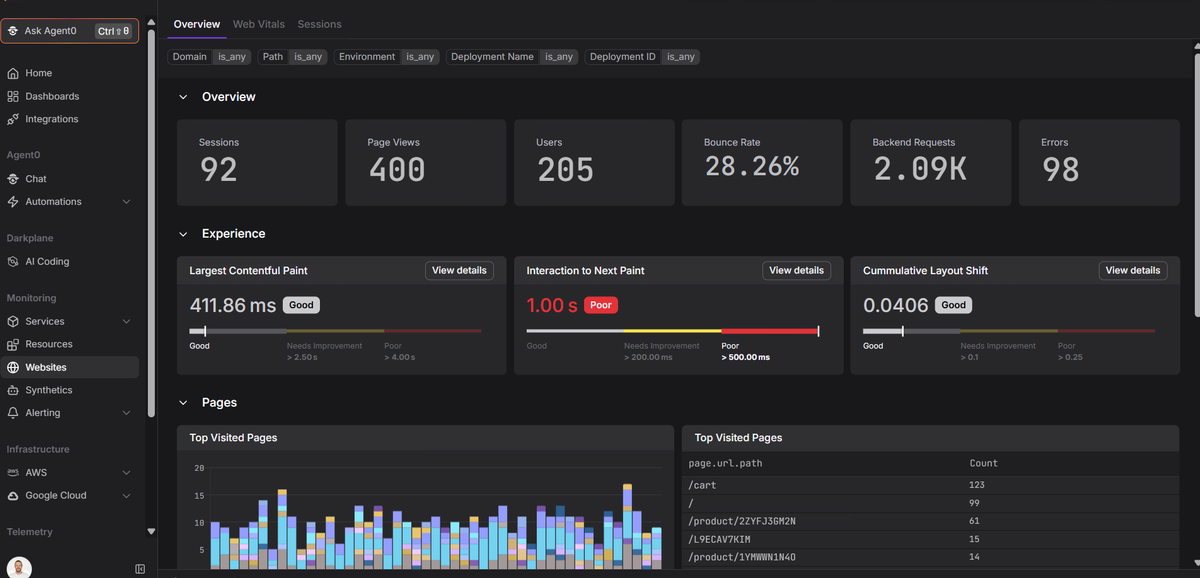Viewport: 1200px width, 578px height.
Task: Open the Deployment Name filter
Action: pyautogui.click(x=512, y=57)
